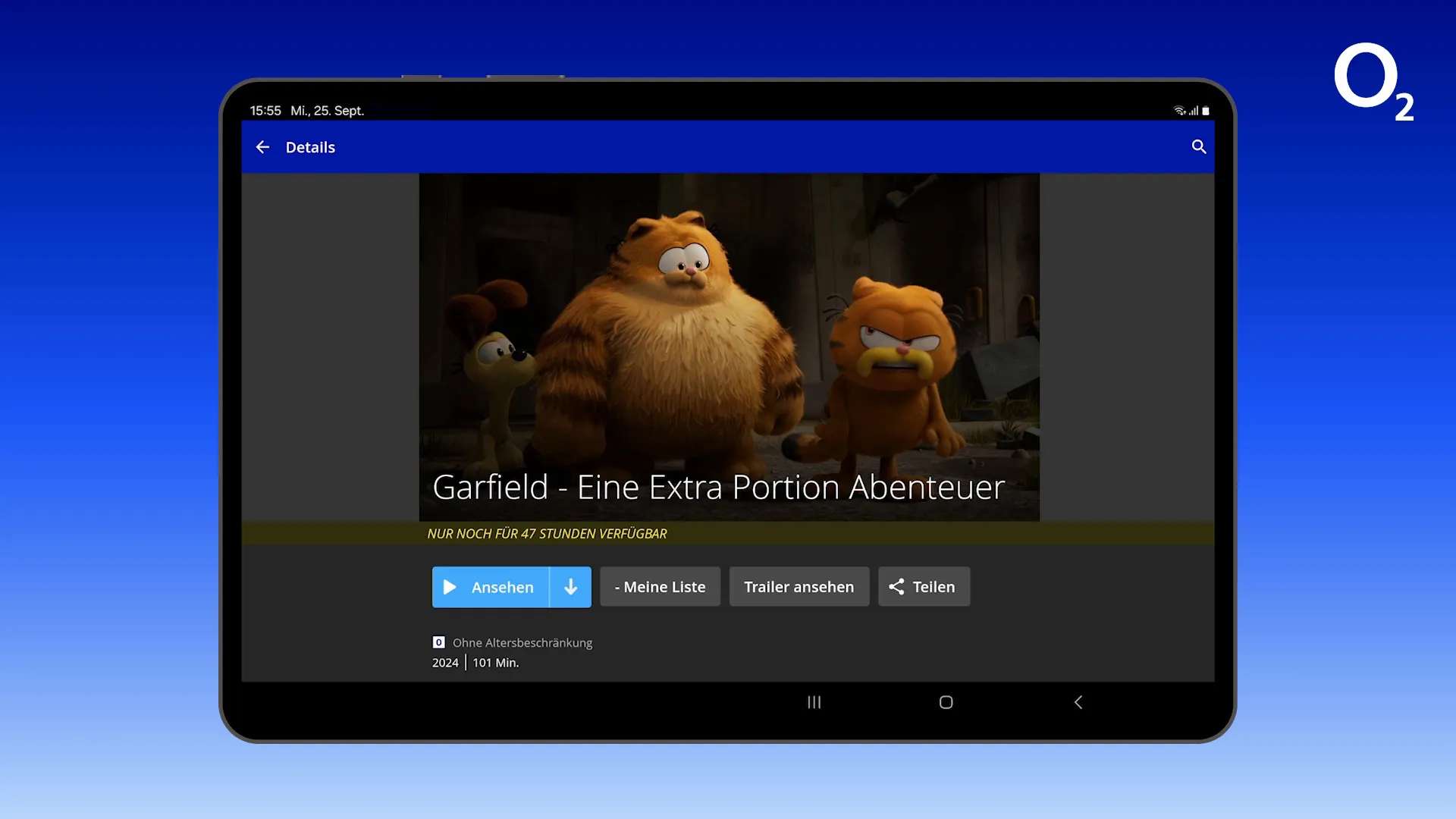
Task: Open search with the magnifier icon
Action: click(x=1198, y=147)
